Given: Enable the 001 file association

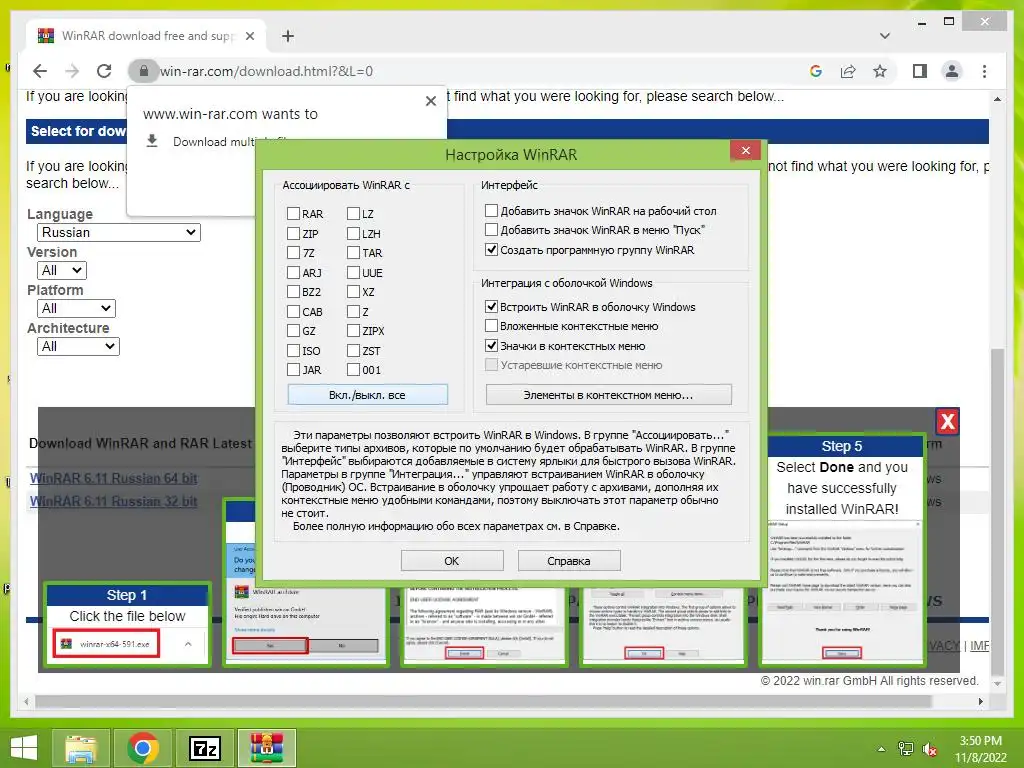Looking at the screenshot, I should coord(353,370).
